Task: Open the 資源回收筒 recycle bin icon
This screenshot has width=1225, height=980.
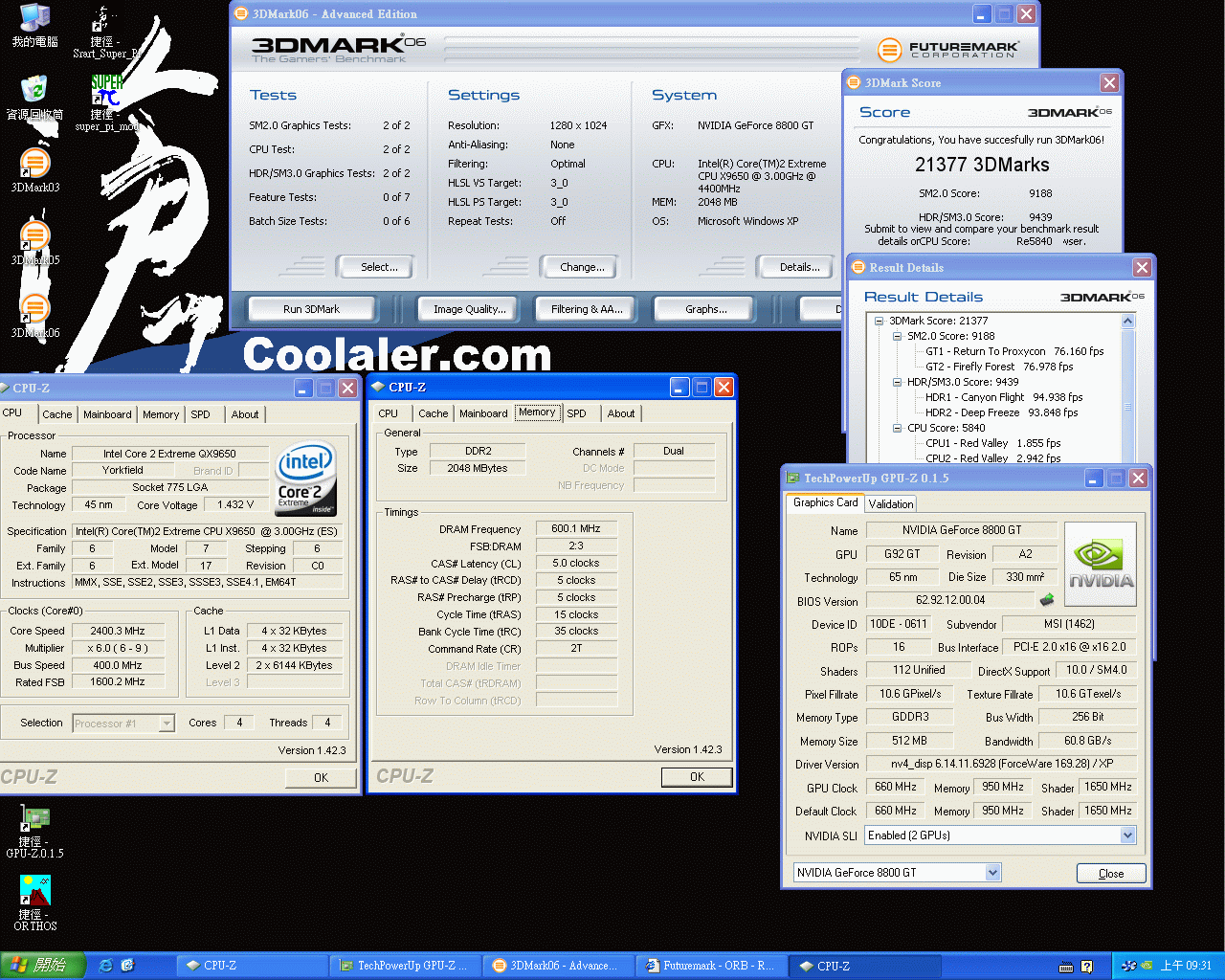Action: click(34, 98)
